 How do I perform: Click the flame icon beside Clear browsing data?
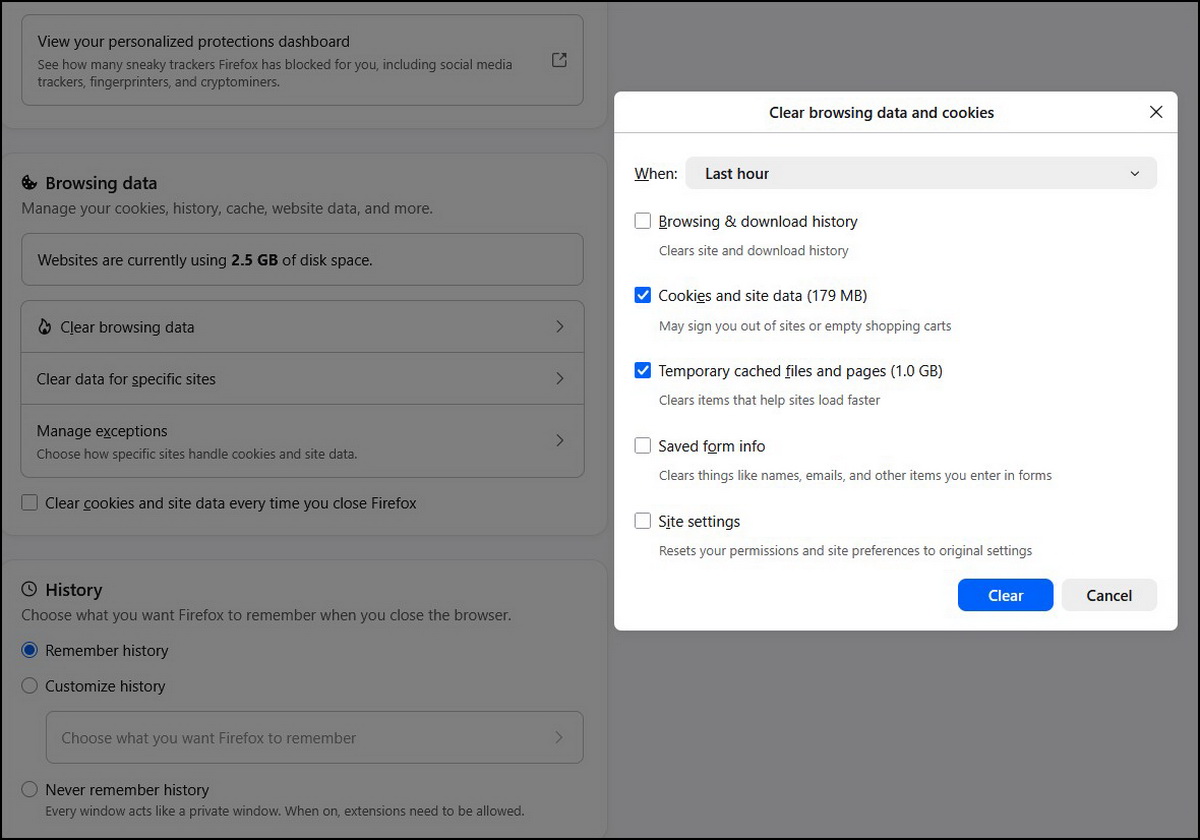[x=44, y=327]
